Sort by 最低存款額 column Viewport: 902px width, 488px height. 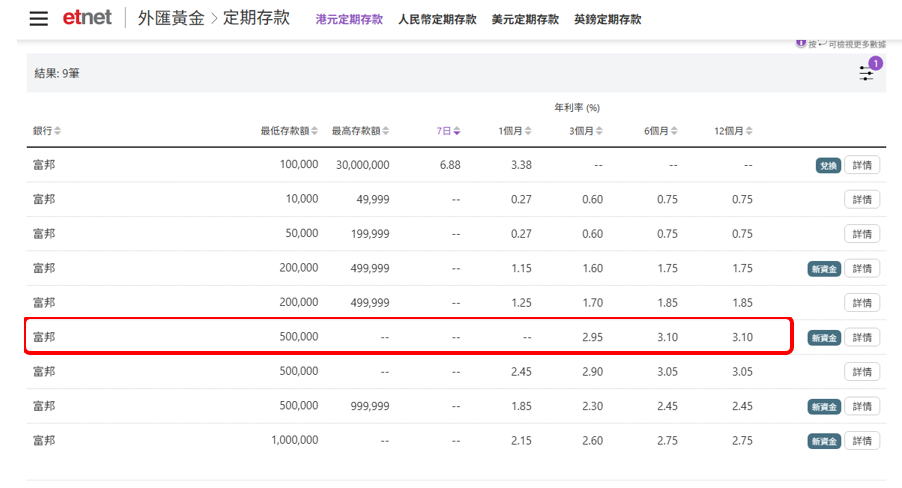pyautogui.click(x=289, y=131)
